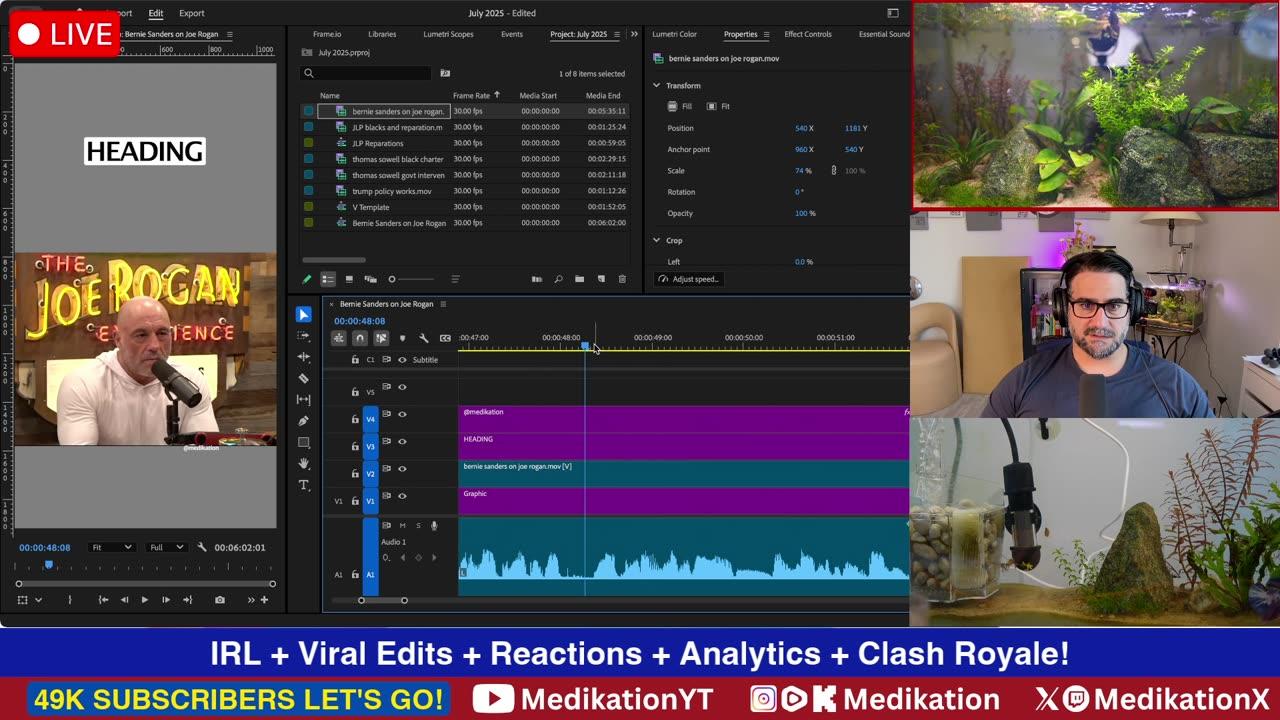Click the Export Frame camera icon

(220, 600)
